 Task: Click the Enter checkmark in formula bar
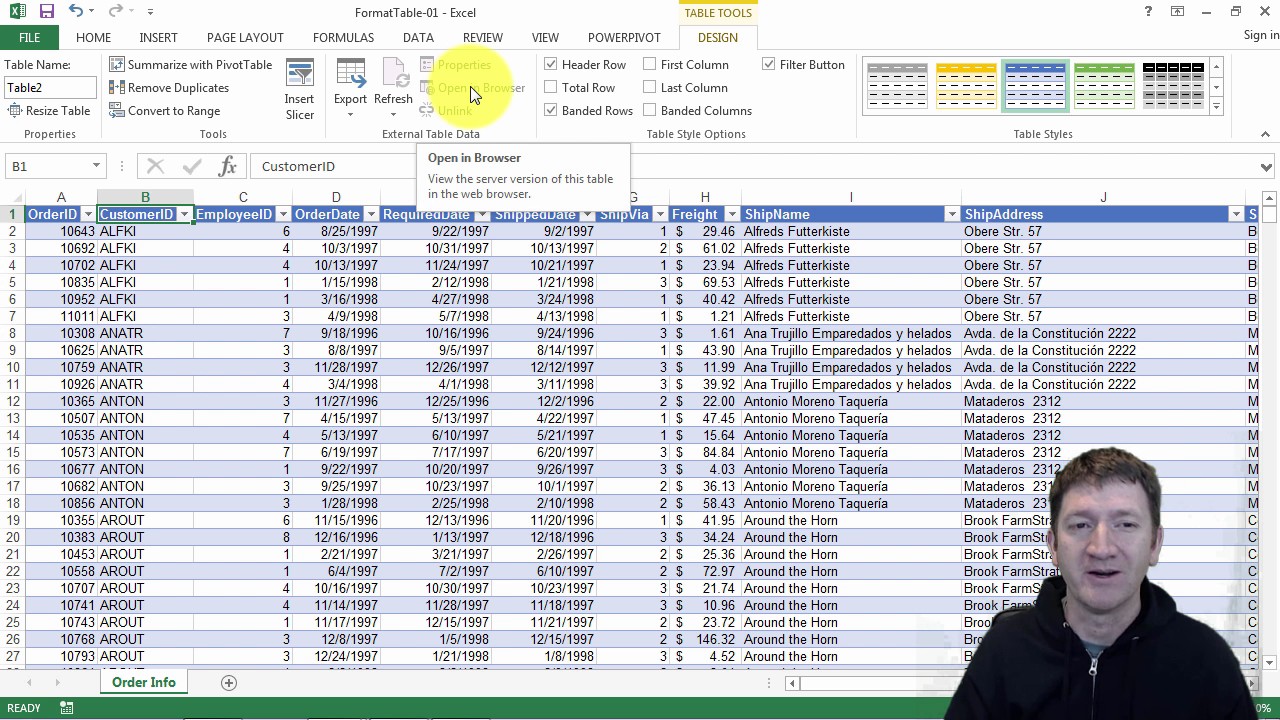192,166
